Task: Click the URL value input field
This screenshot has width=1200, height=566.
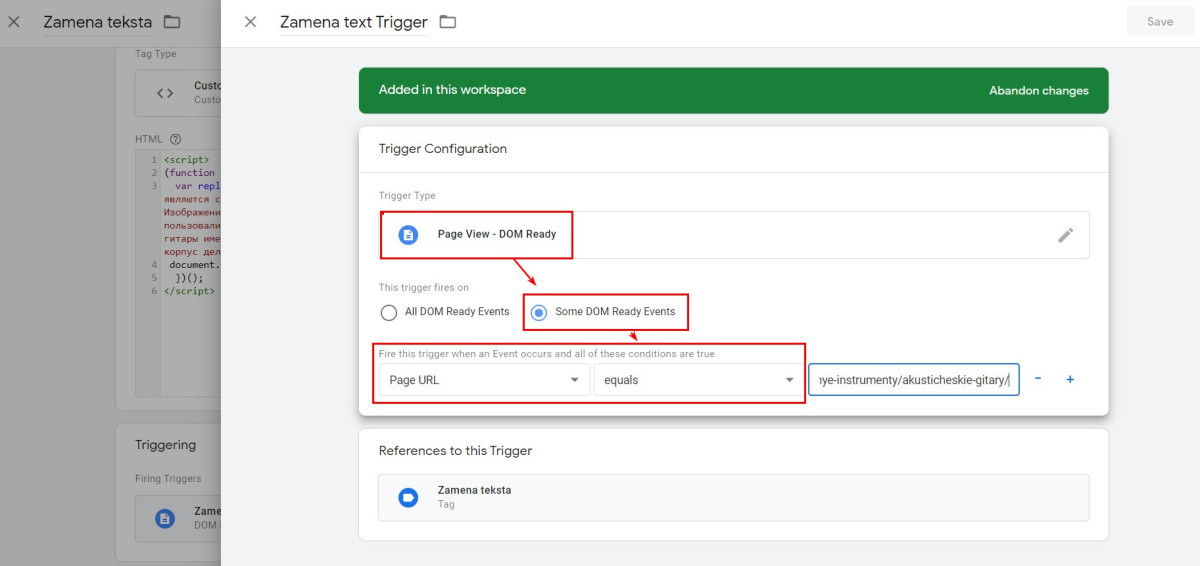Action: 914,380
